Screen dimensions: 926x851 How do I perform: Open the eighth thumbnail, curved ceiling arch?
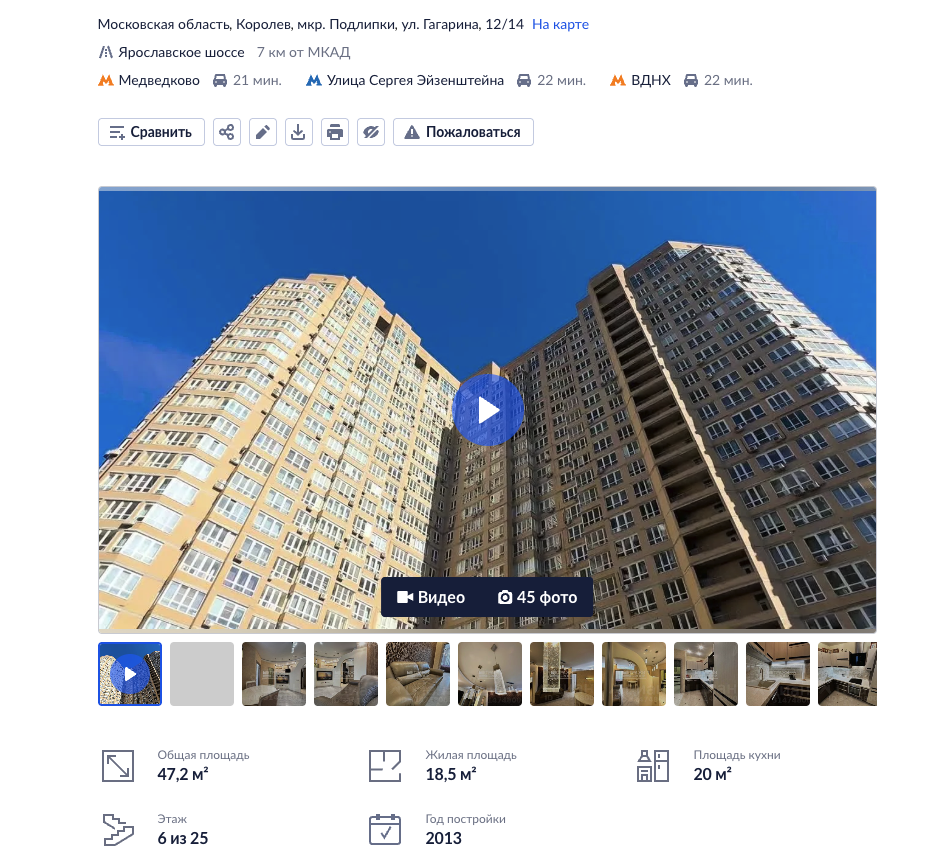click(x=634, y=674)
